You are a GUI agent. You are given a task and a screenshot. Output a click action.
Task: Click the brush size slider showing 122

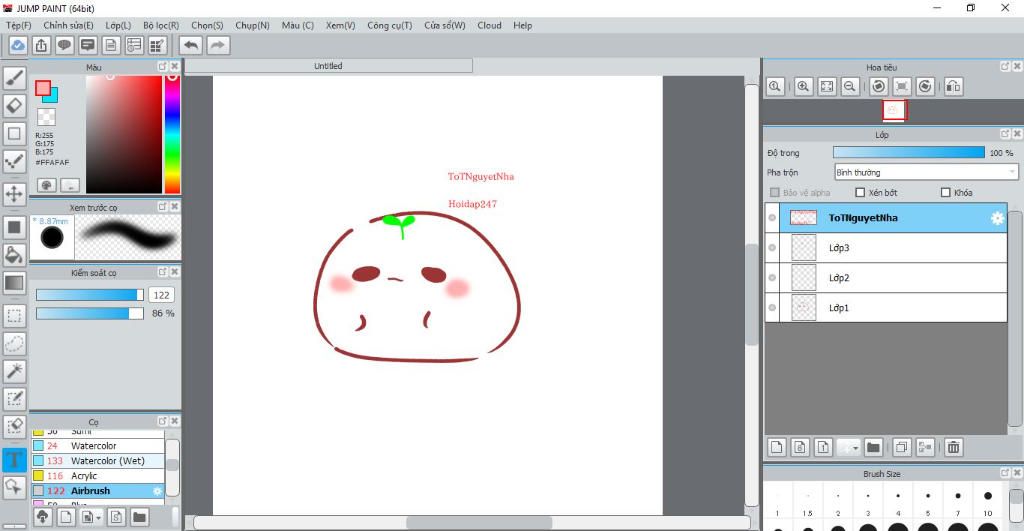click(x=90, y=295)
